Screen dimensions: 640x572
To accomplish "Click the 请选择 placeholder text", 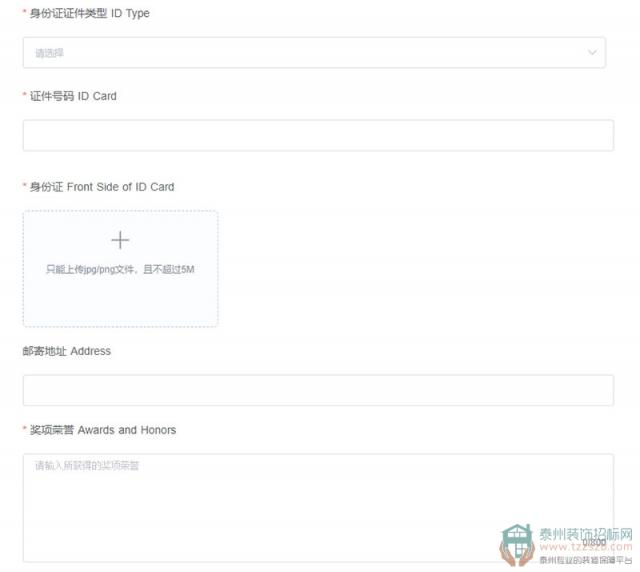I will pyautogui.click(x=49, y=53).
